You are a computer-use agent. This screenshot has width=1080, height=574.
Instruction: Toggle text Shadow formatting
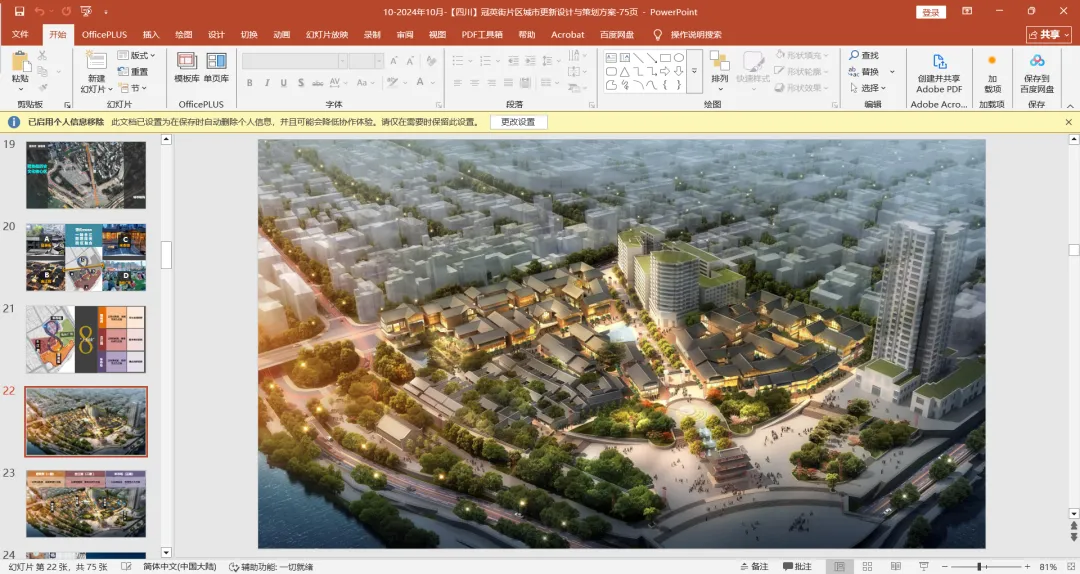click(301, 83)
